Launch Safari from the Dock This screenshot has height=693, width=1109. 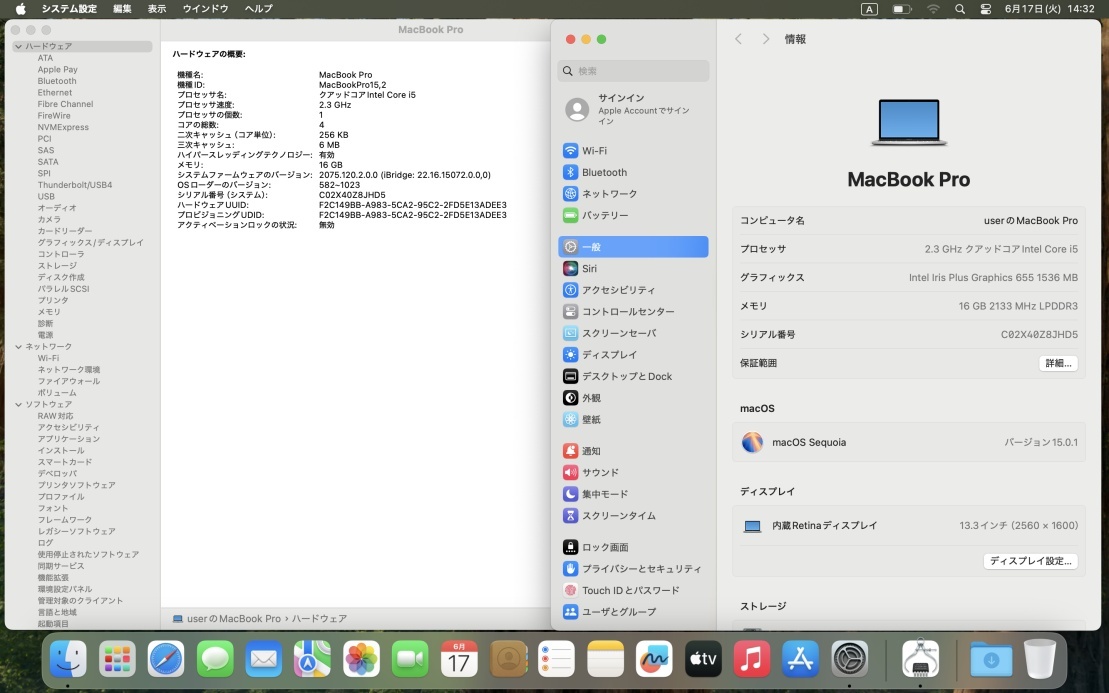(x=166, y=659)
